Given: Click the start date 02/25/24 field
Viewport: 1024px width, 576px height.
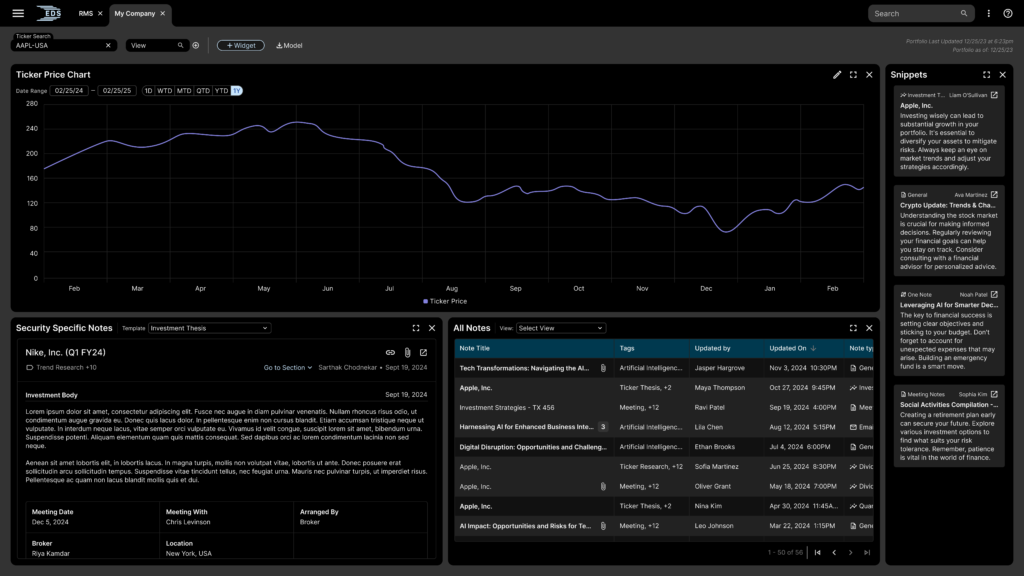Looking at the screenshot, I should pos(69,91).
